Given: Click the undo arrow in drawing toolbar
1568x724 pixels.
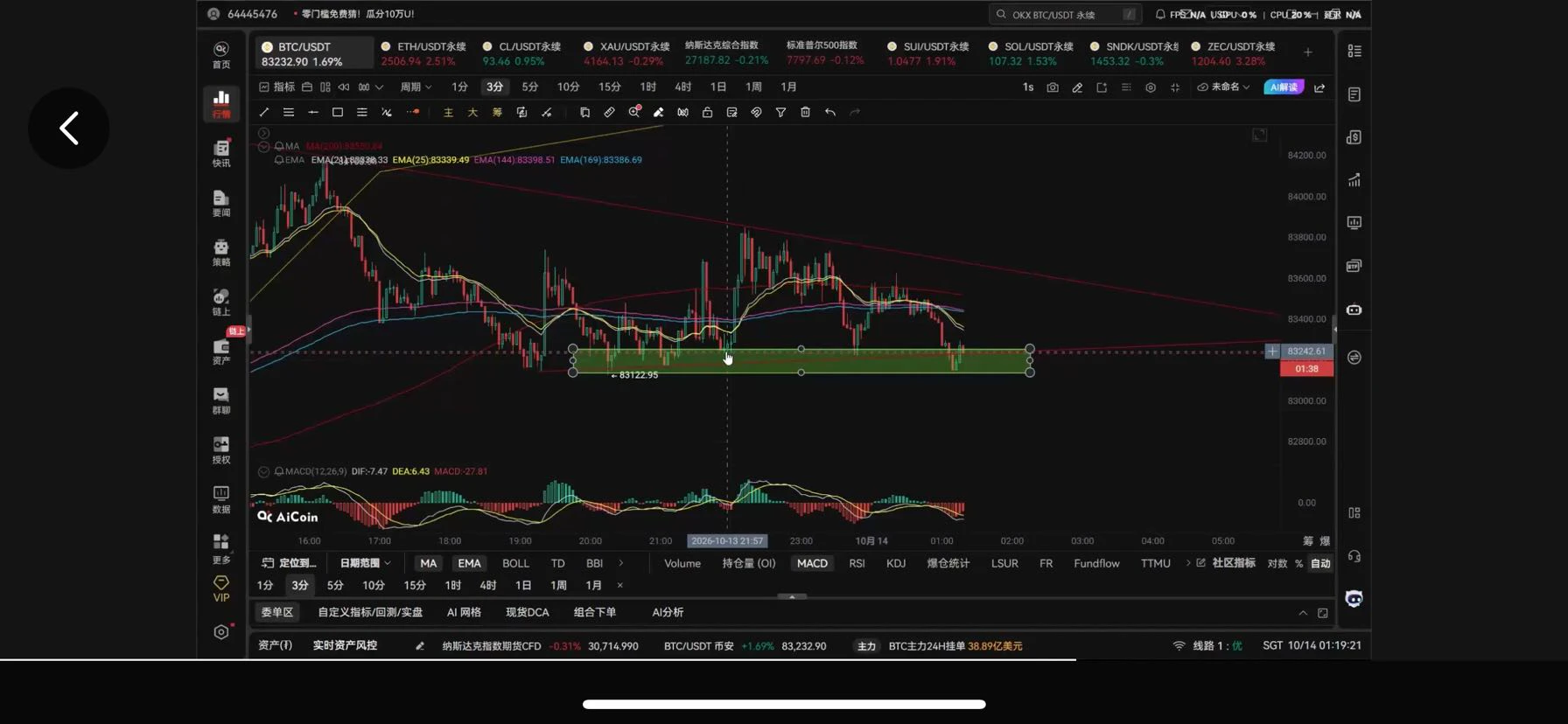Looking at the screenshot, I should [829, 112].
